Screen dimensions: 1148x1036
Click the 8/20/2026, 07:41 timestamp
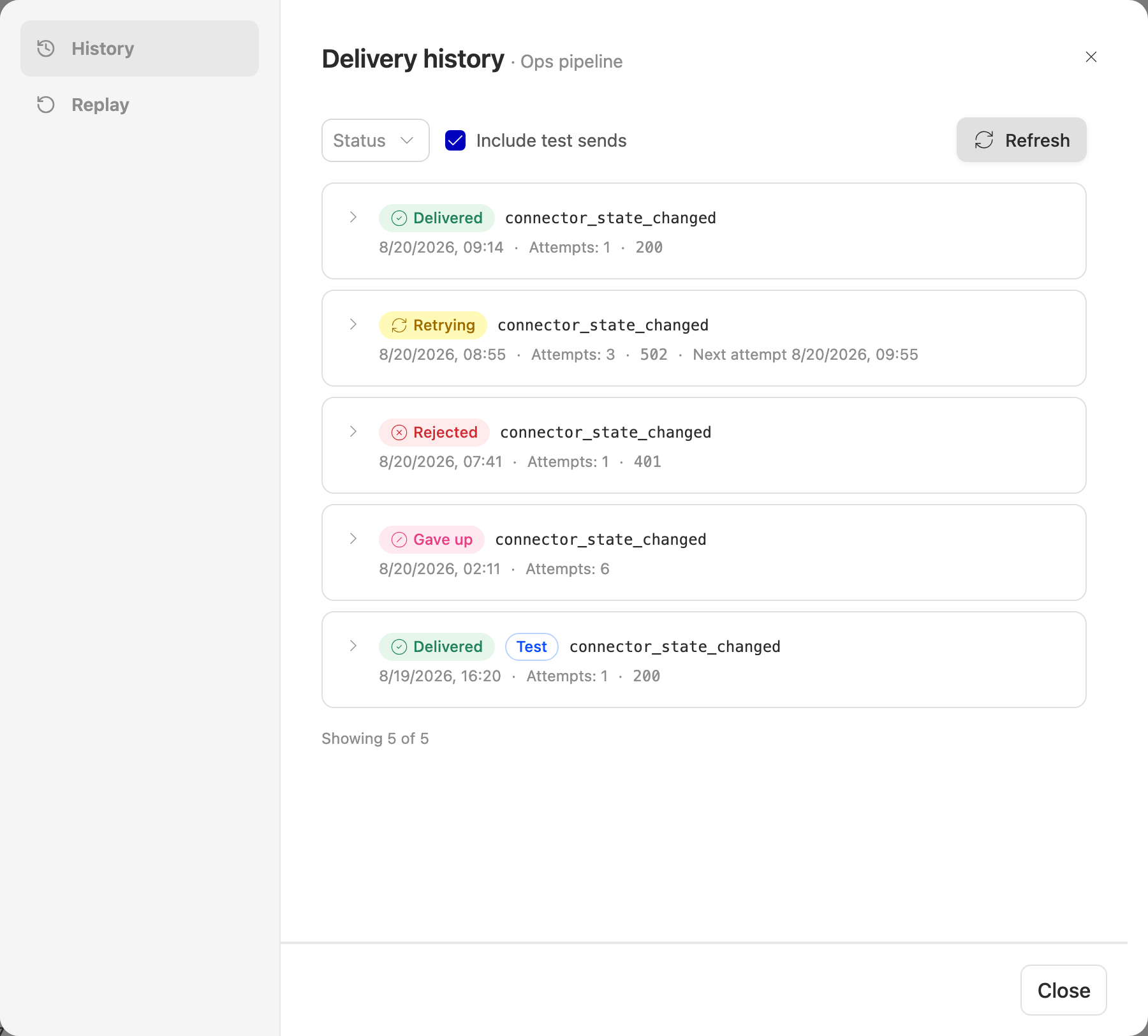pos(441,462)
